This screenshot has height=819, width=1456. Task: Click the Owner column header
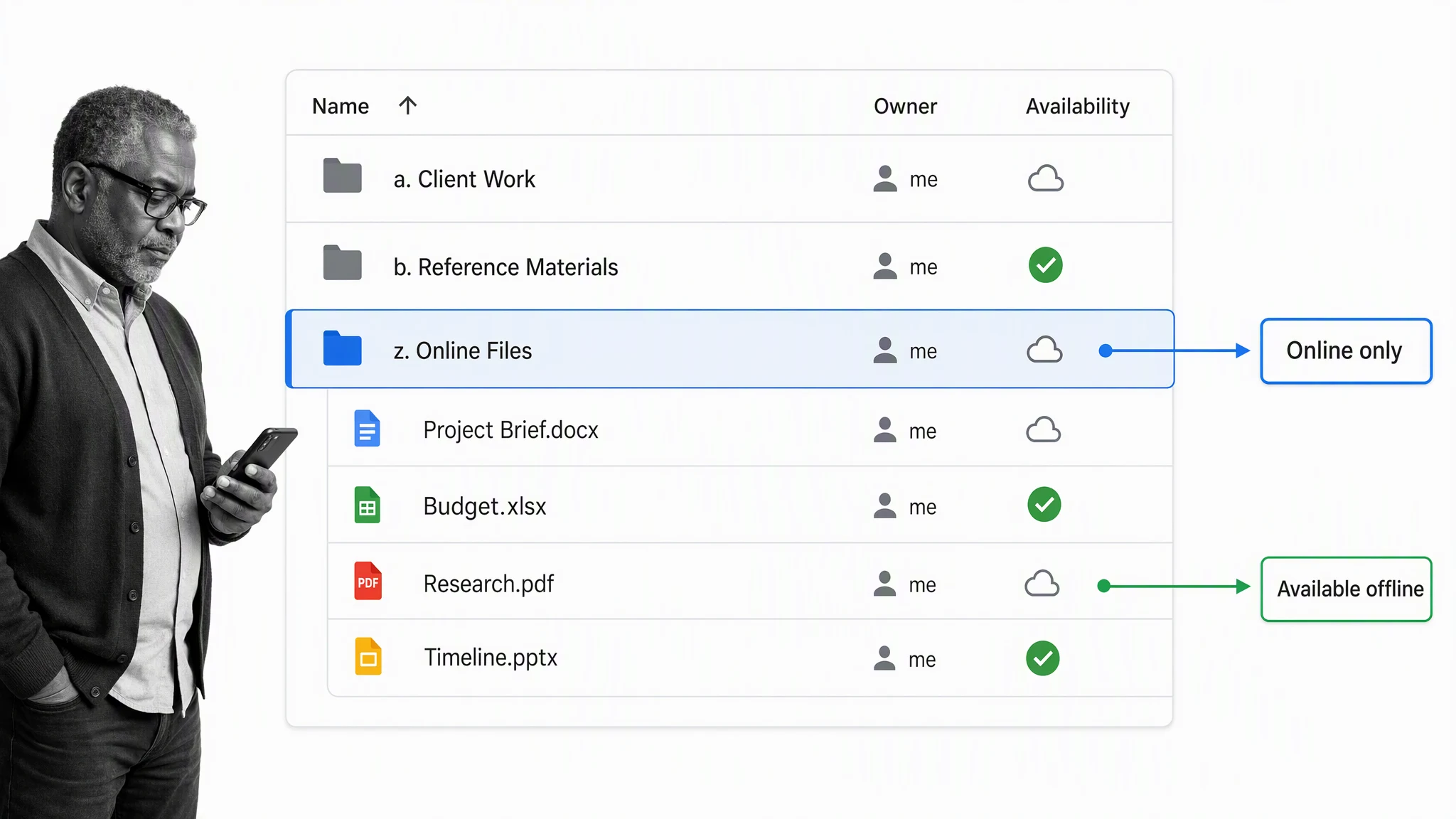pyautogui.click(x=905, y=106)
